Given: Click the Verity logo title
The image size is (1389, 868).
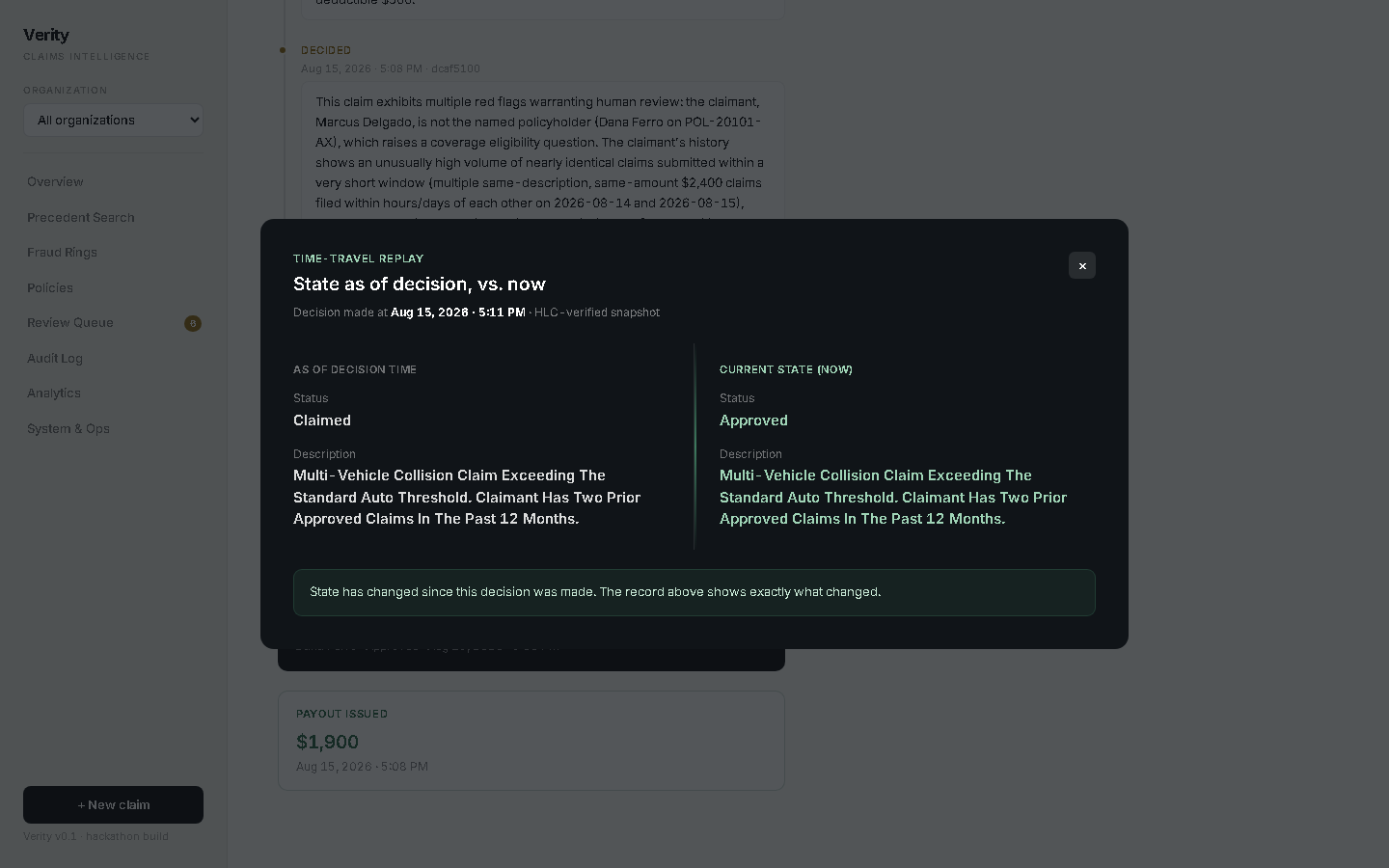Looking at the screenshot, I should coord(46,35).
